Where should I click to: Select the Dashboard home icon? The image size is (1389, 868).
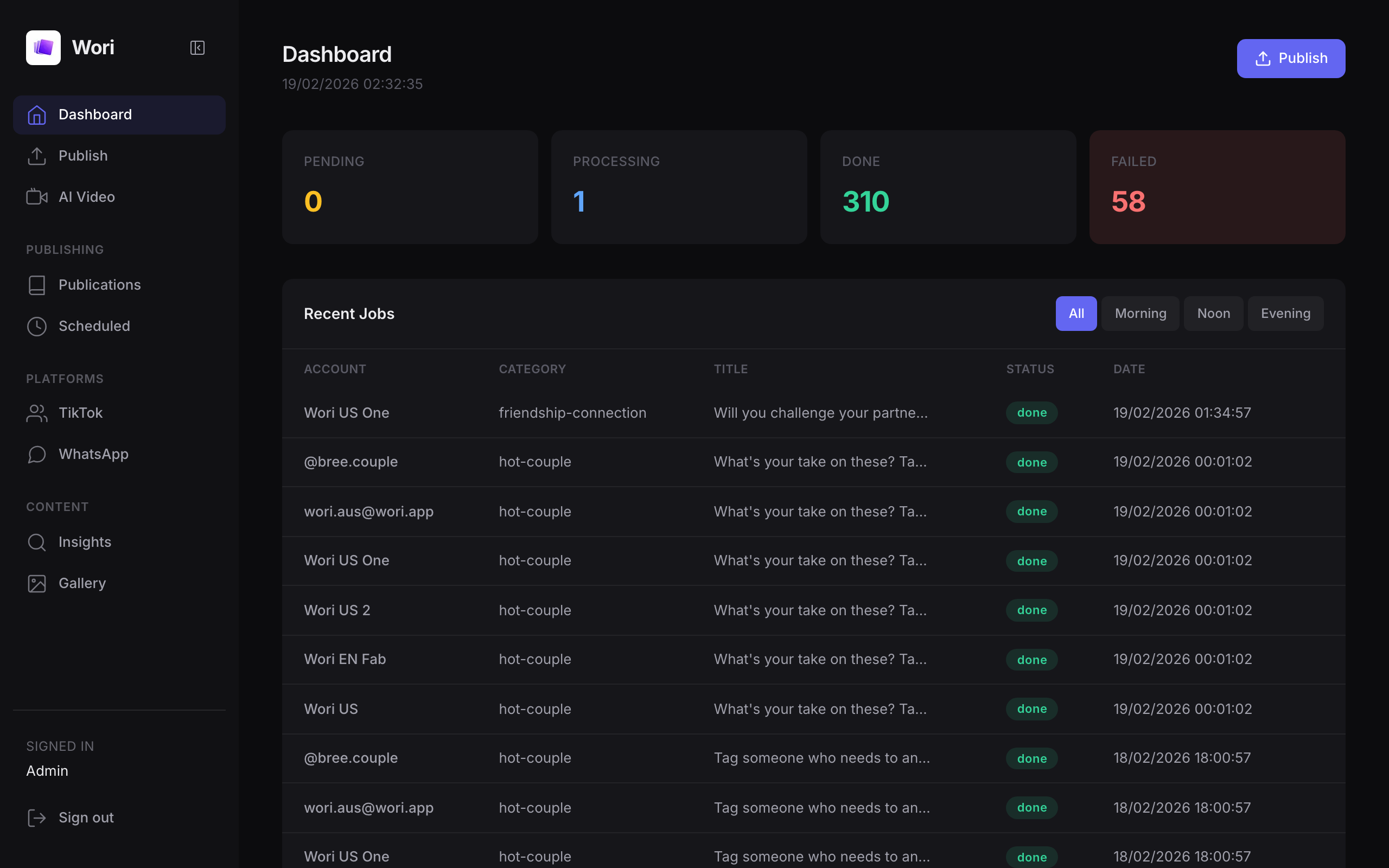tap(37, 115)
